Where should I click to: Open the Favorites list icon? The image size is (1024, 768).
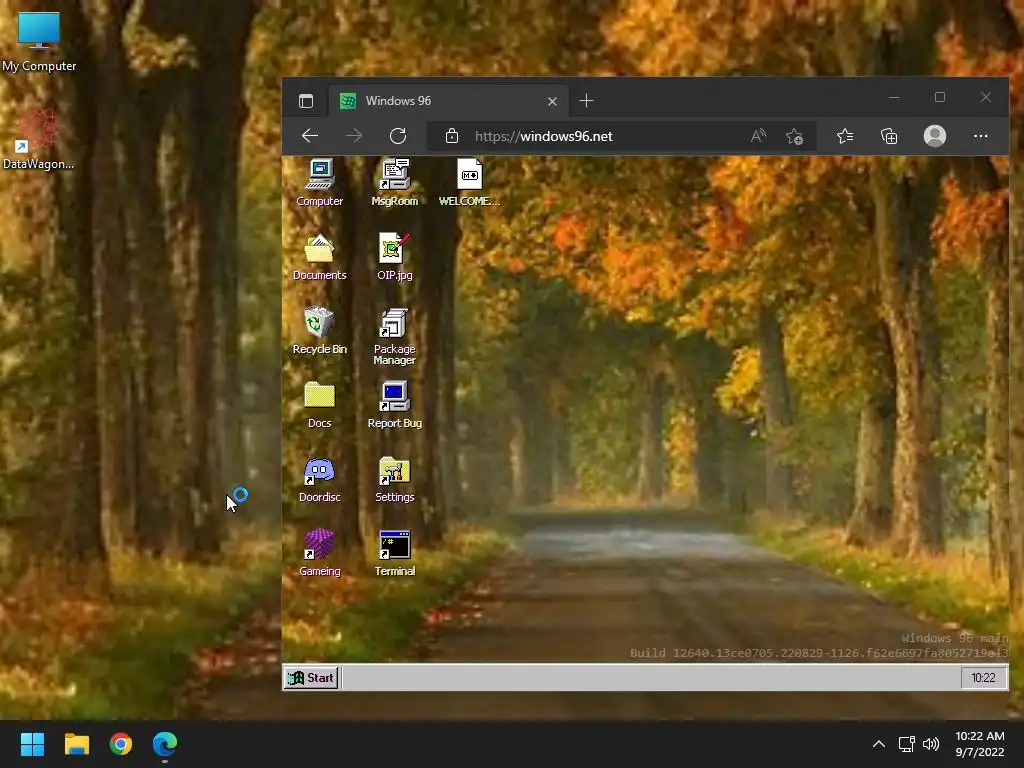click(845, 136)
